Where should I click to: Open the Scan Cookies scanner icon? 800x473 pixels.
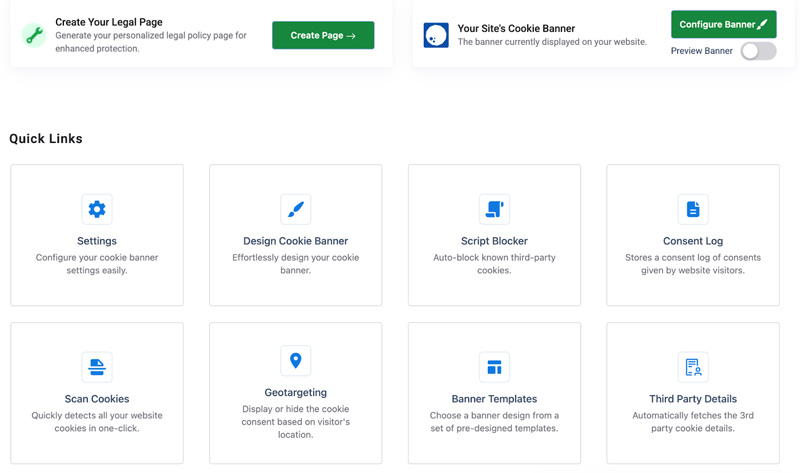[97, 367]
